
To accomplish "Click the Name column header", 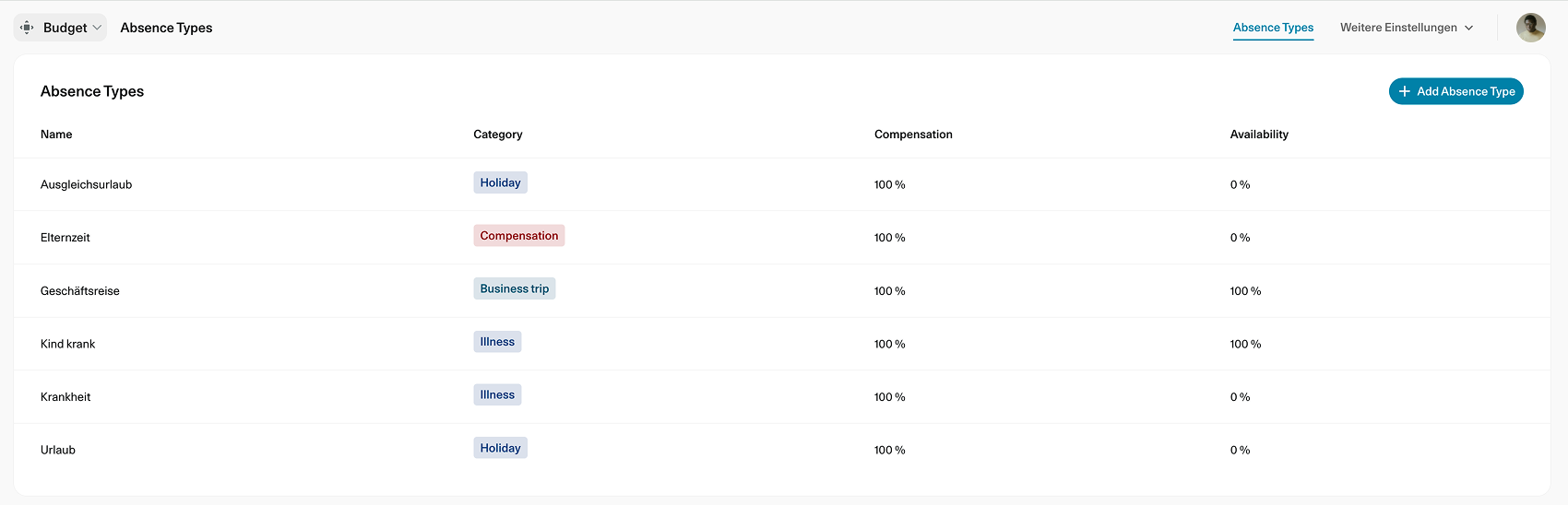I will 56,135.
